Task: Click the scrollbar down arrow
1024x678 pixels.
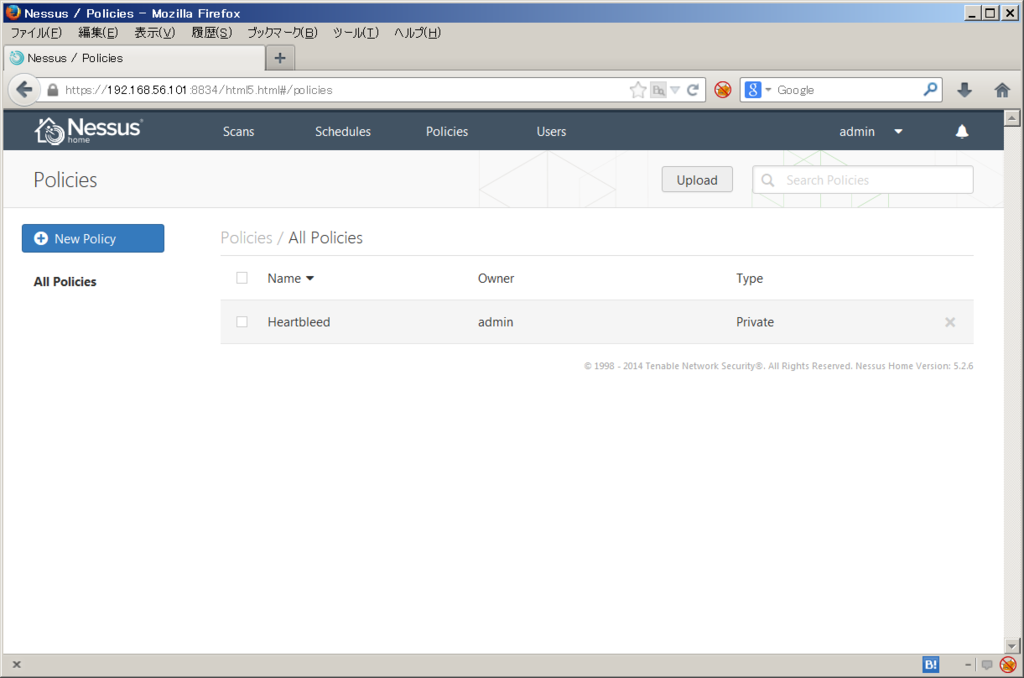Action: click(1012, 646)
